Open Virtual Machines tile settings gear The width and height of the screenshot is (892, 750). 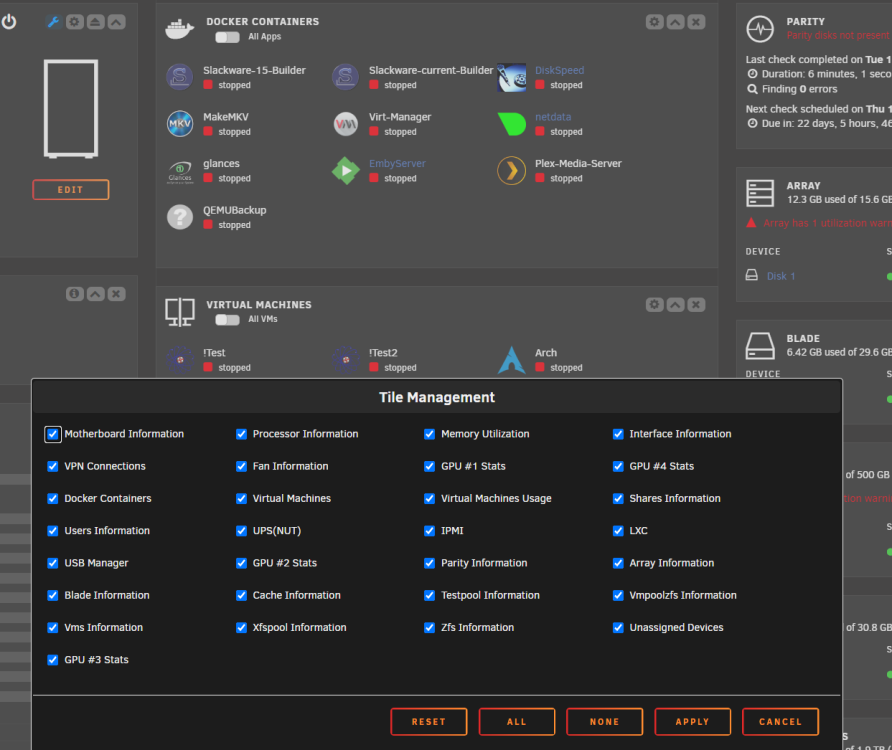pyautogui.click(x=655, y=304)
